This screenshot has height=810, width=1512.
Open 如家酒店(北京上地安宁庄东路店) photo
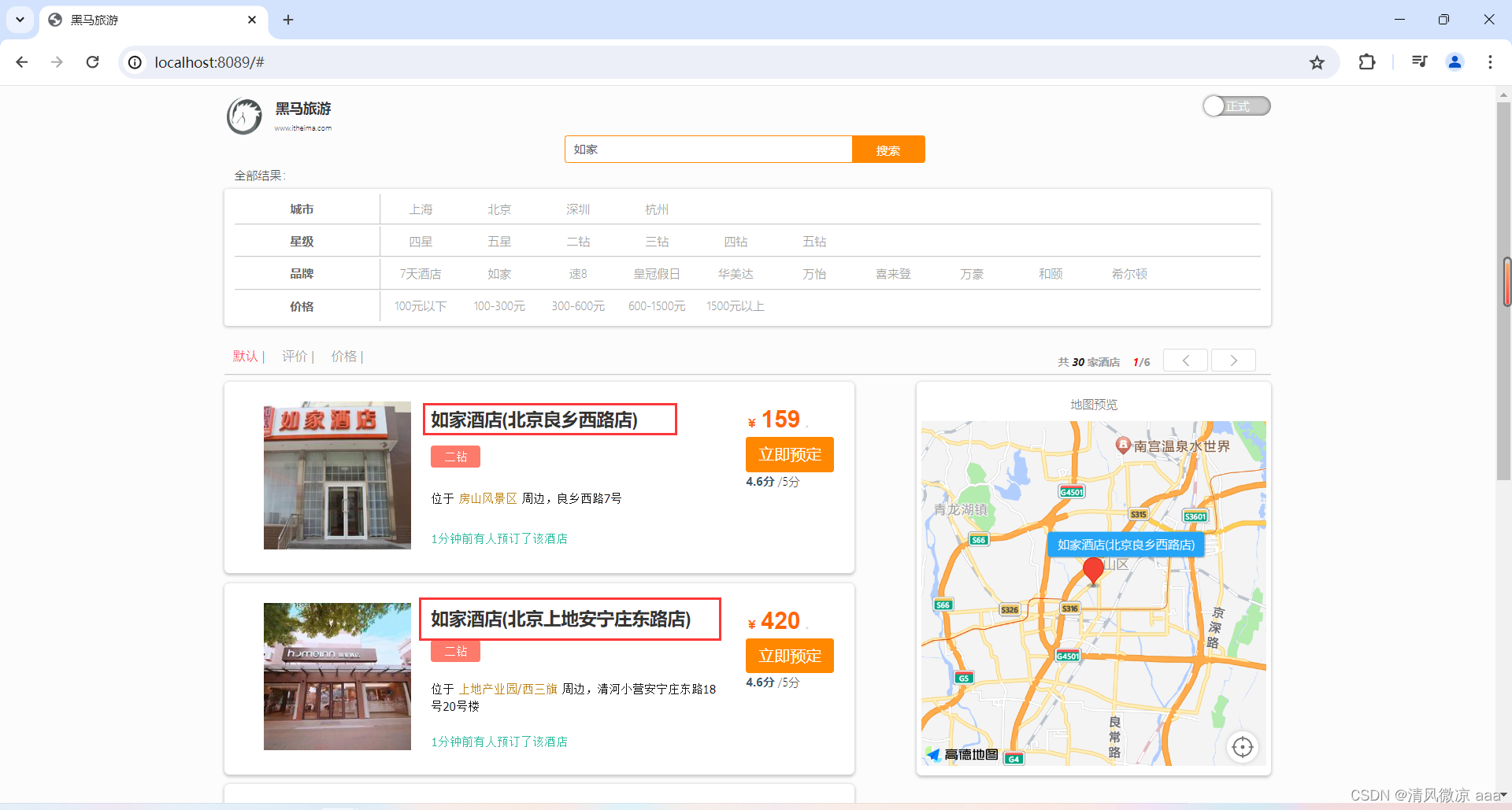point(337,676)
